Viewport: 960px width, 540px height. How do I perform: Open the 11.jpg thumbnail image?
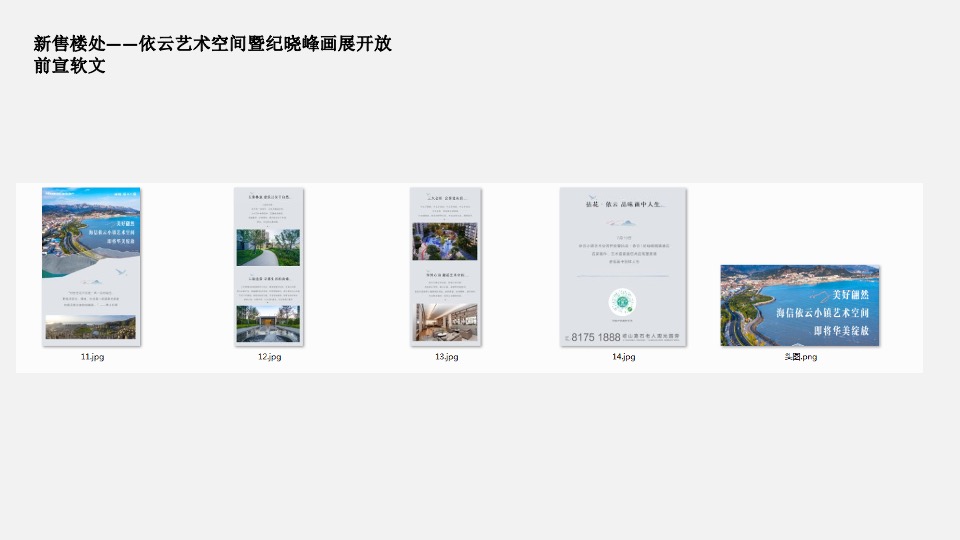pyautogui.click(x=91, y=267)
